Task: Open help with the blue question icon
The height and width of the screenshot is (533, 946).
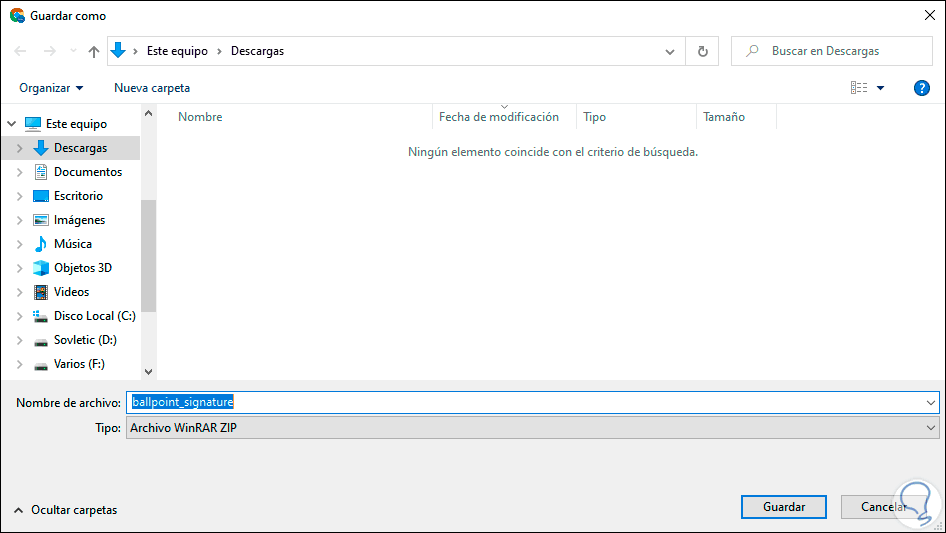Action: pyautogui.click(x=921, y=88)
